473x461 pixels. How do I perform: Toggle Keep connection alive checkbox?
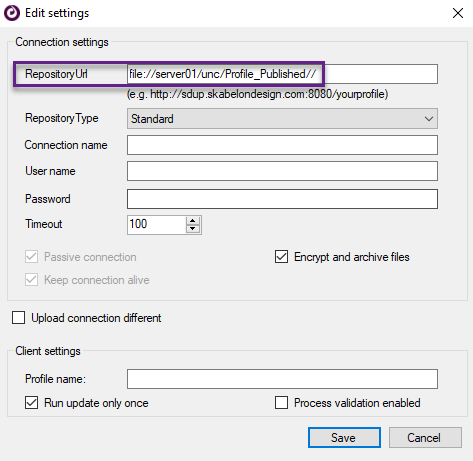pos(31,280)
